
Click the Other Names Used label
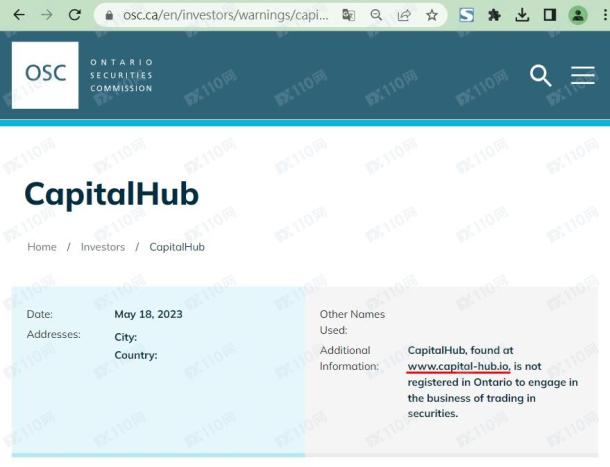click(352, 322)
